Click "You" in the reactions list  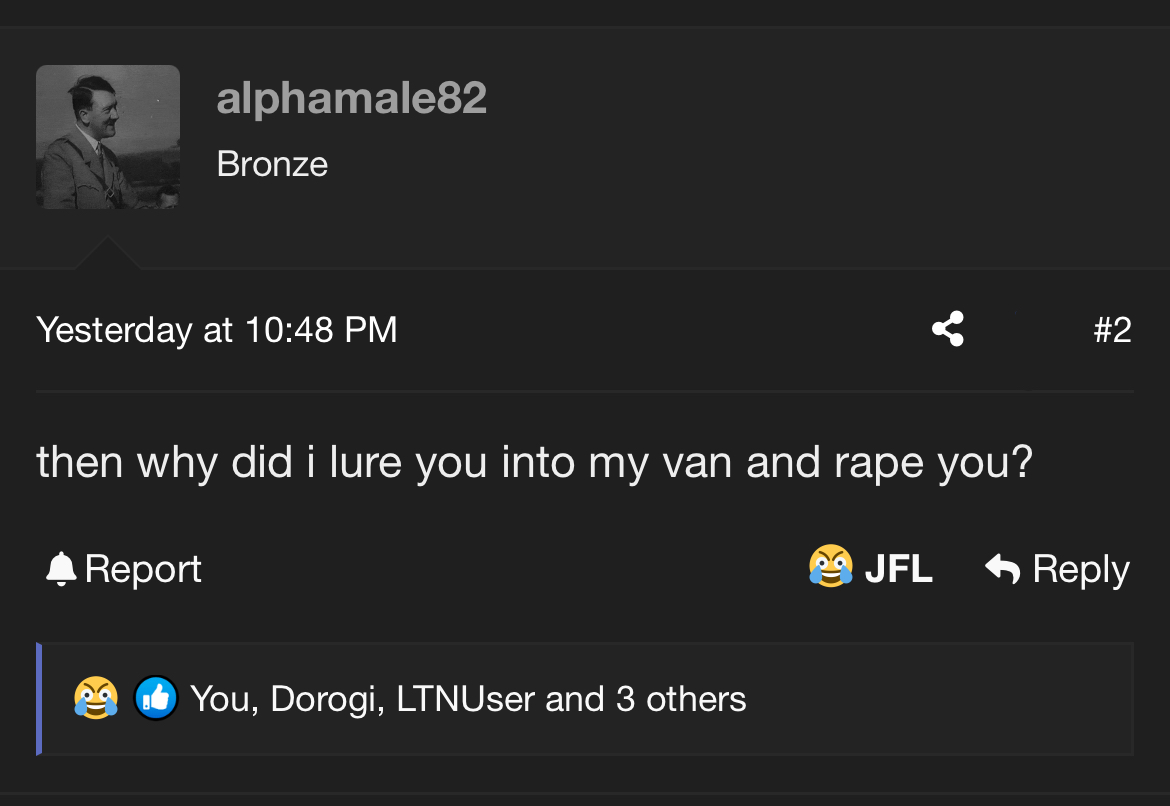[224, 699]
